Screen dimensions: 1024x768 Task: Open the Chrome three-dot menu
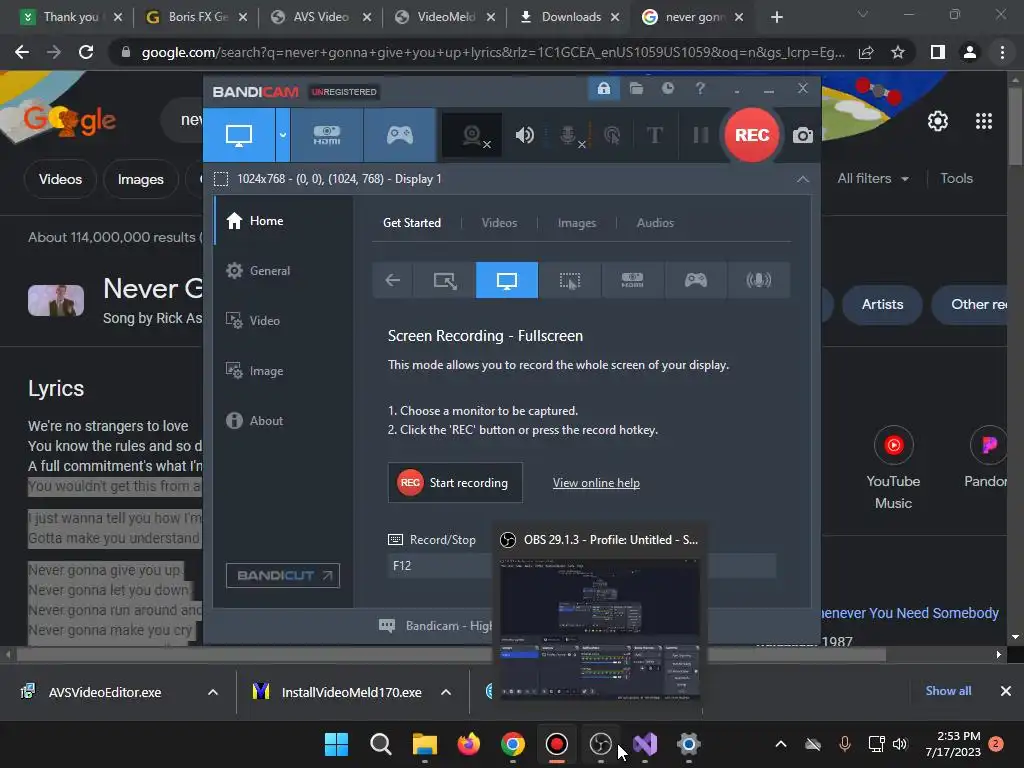1002,52
